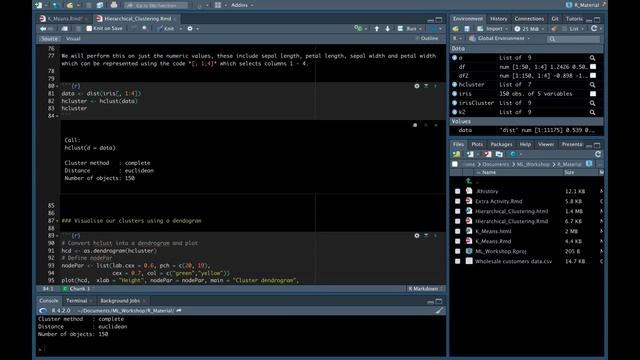Open Global Environment dropdown
Image resolution: width=640 pixels, height=360 pixels.
pyautogui.click(x=500, y=38)
